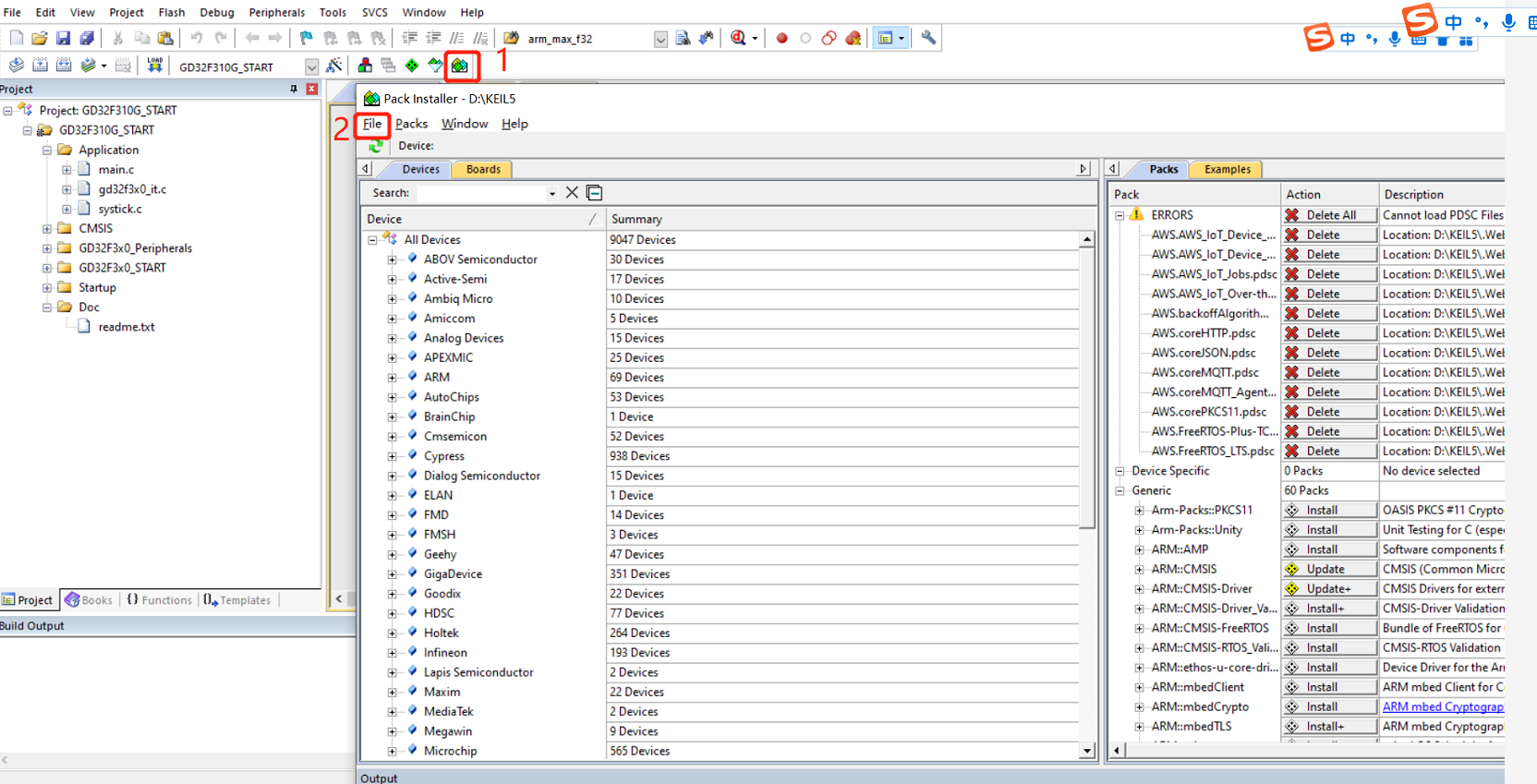Build target files icon

[40, 66]
